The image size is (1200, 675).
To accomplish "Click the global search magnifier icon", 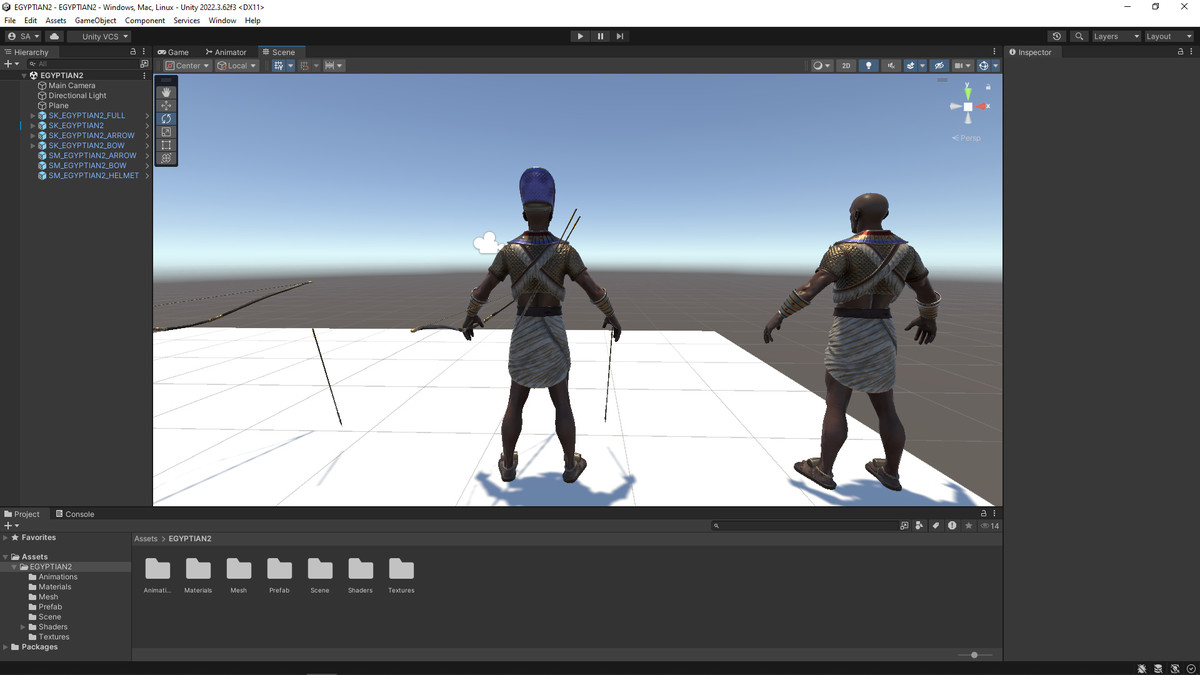I will click(1079, 36).
